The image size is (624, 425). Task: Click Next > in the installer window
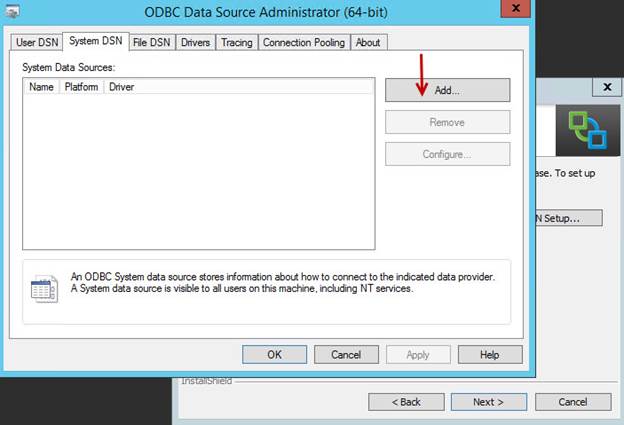tap(489, 402)
